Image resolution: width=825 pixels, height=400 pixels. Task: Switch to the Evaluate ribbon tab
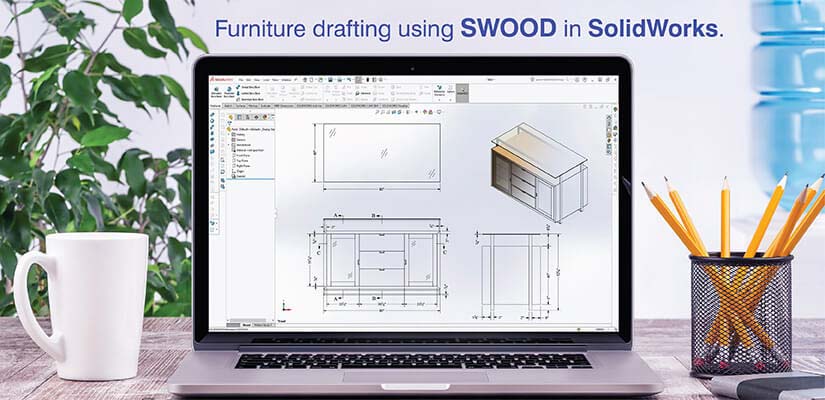click(x=266, y=105)
